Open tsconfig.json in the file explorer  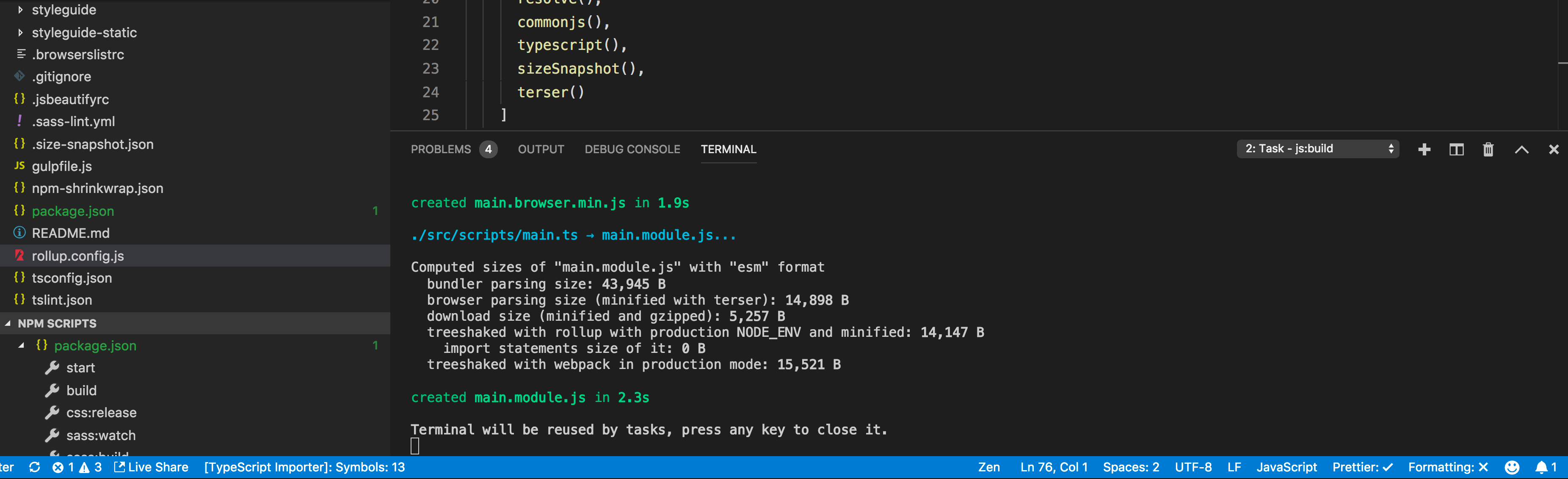tap(71, 278)
